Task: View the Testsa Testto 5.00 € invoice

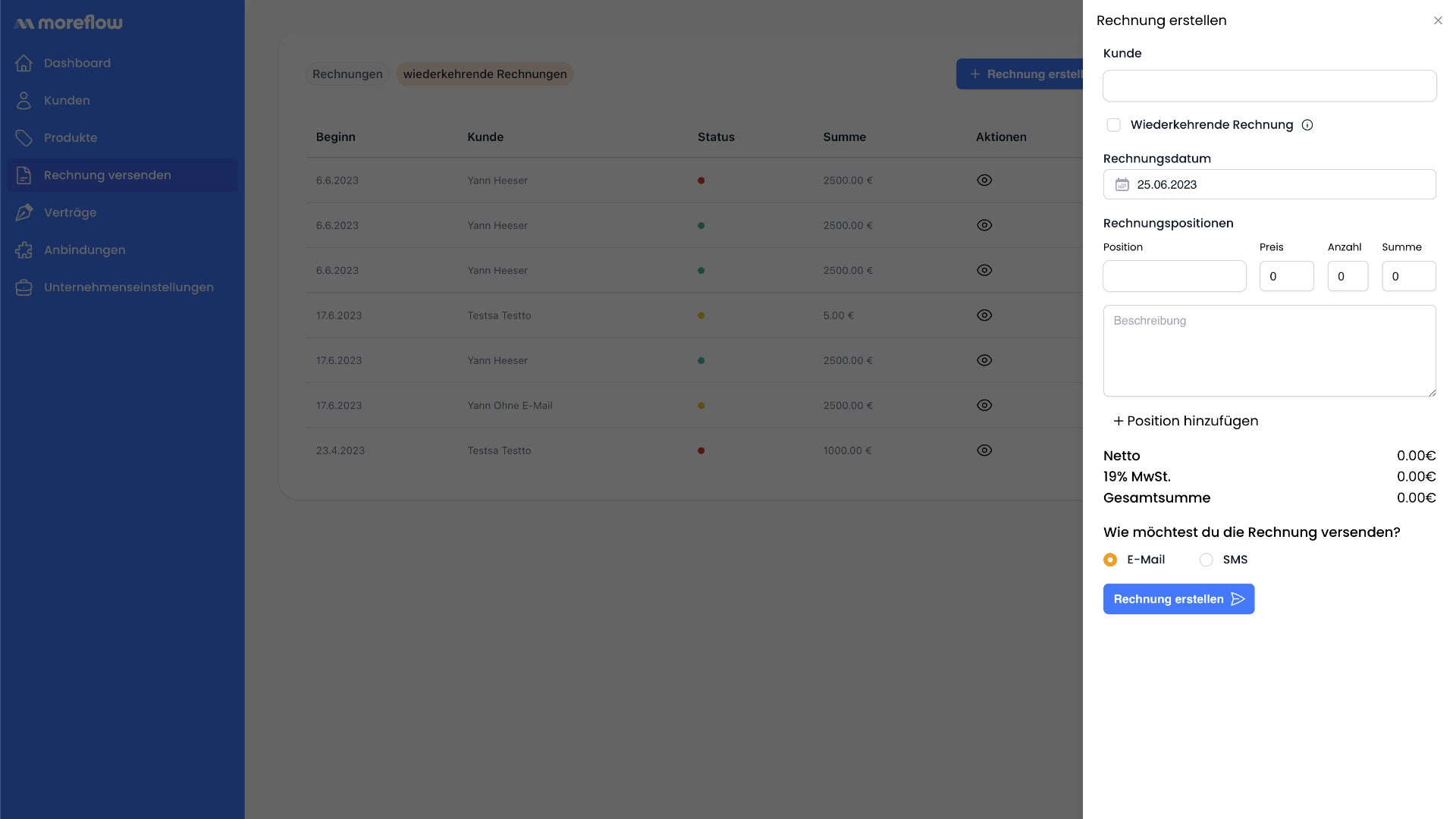Action: (984, 315)
